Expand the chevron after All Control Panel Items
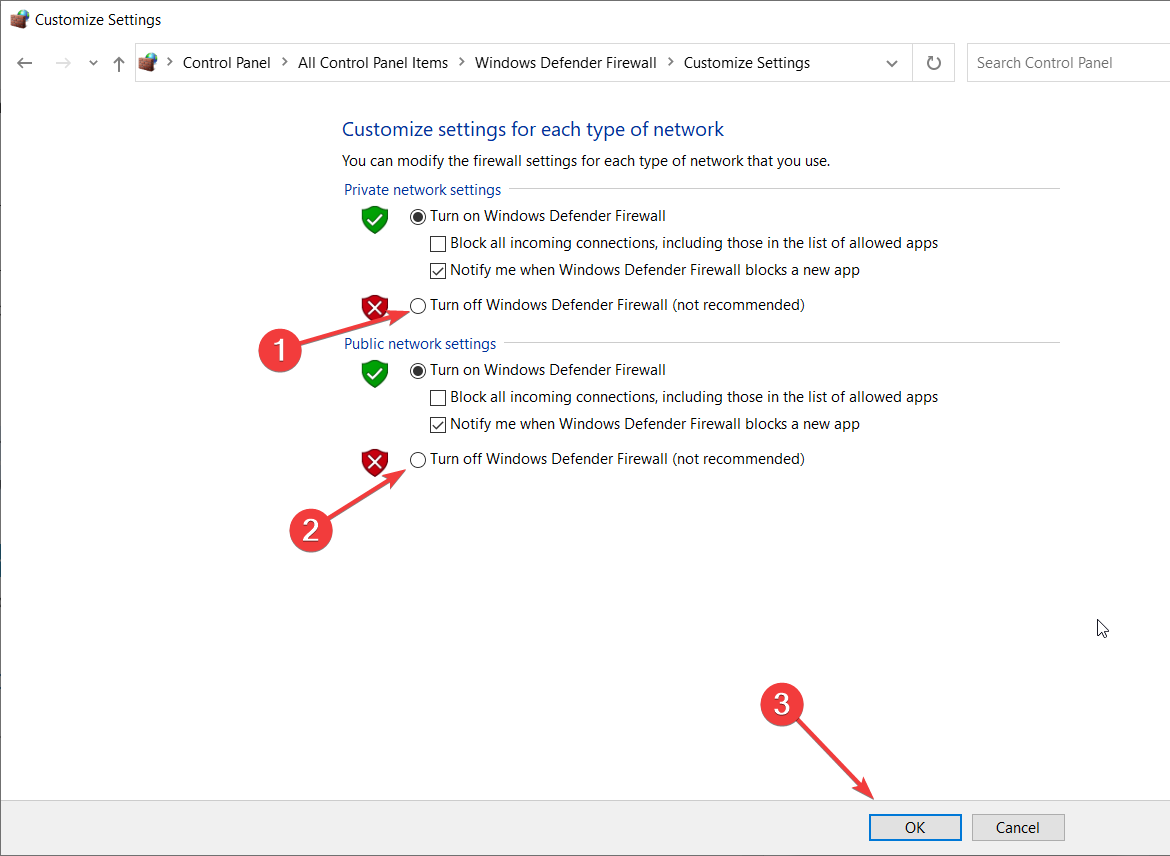 462,63
